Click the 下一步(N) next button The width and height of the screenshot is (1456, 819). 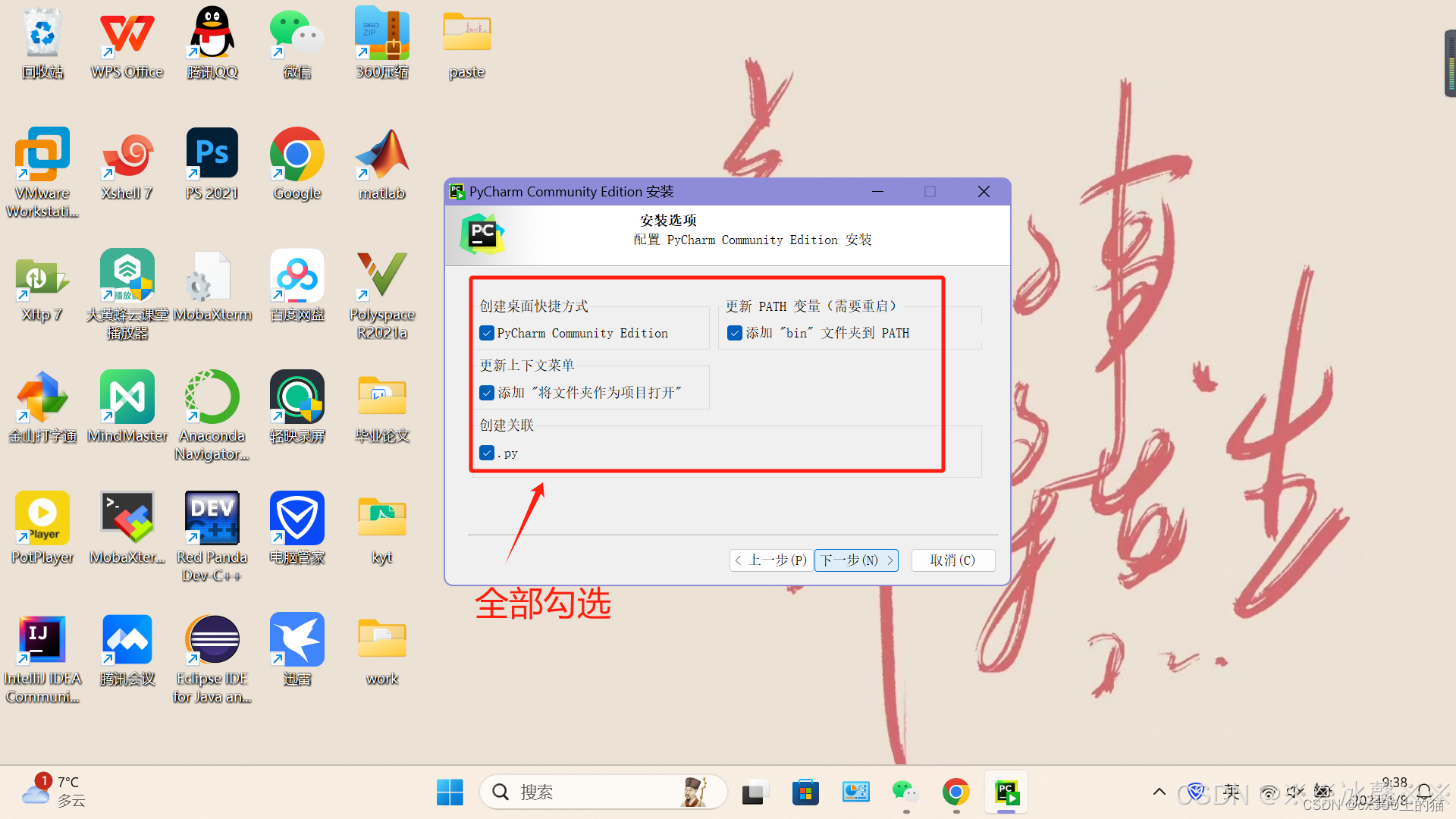coord(856,560)
